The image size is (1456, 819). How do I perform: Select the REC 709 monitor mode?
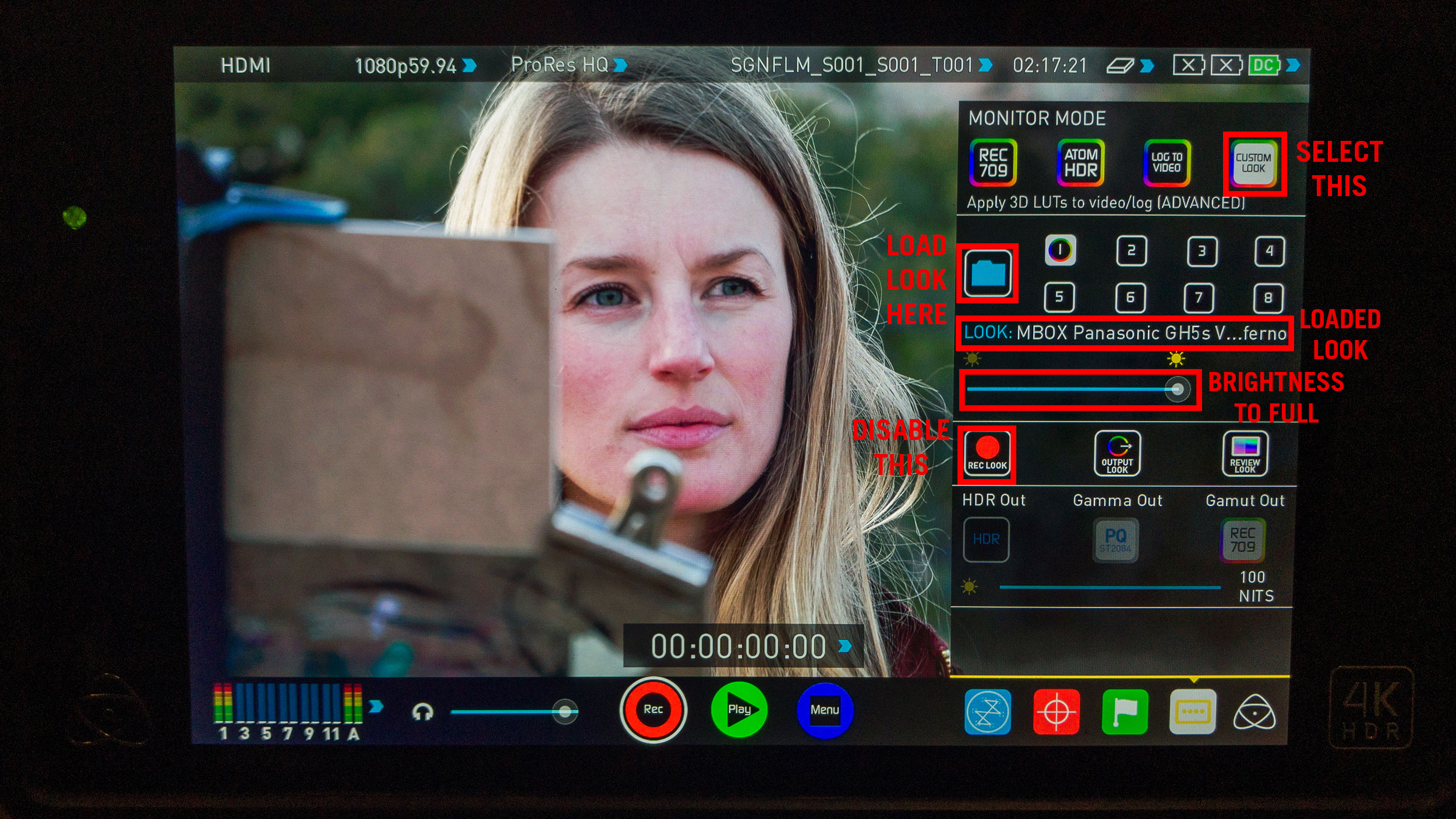pos(993,163)
